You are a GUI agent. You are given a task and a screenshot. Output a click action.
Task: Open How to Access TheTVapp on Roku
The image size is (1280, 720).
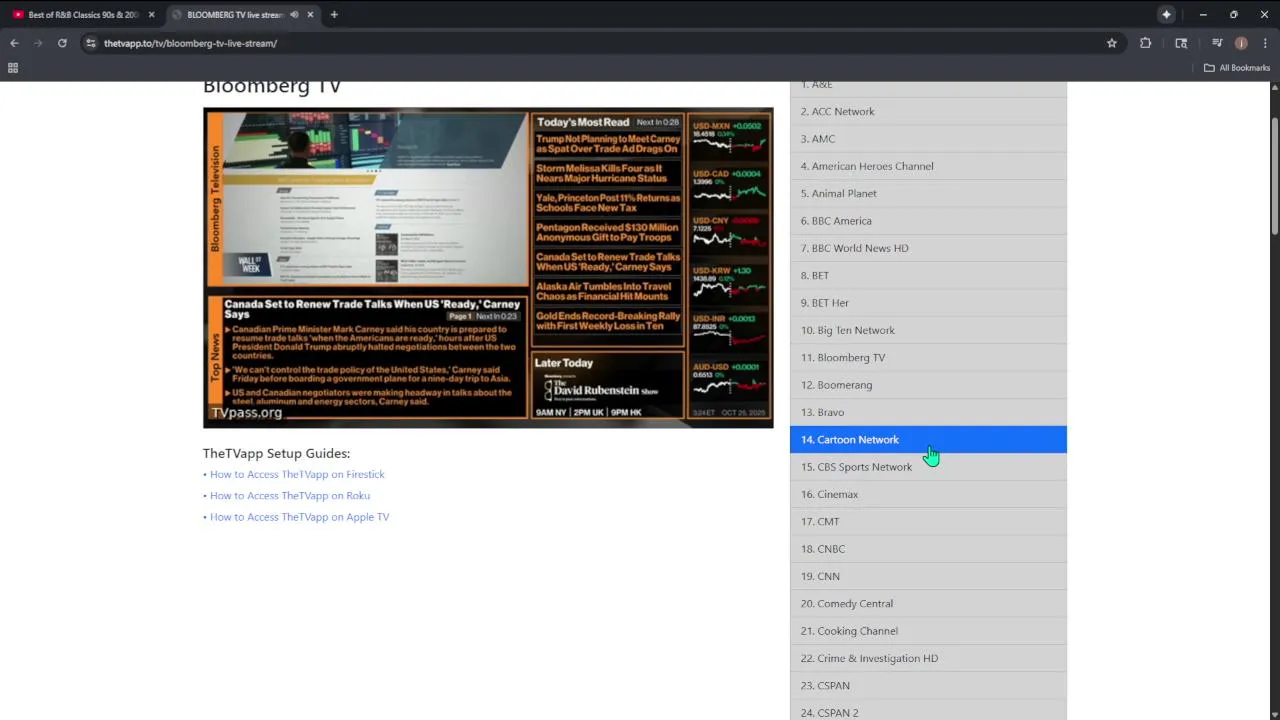(x=290, y=495)
